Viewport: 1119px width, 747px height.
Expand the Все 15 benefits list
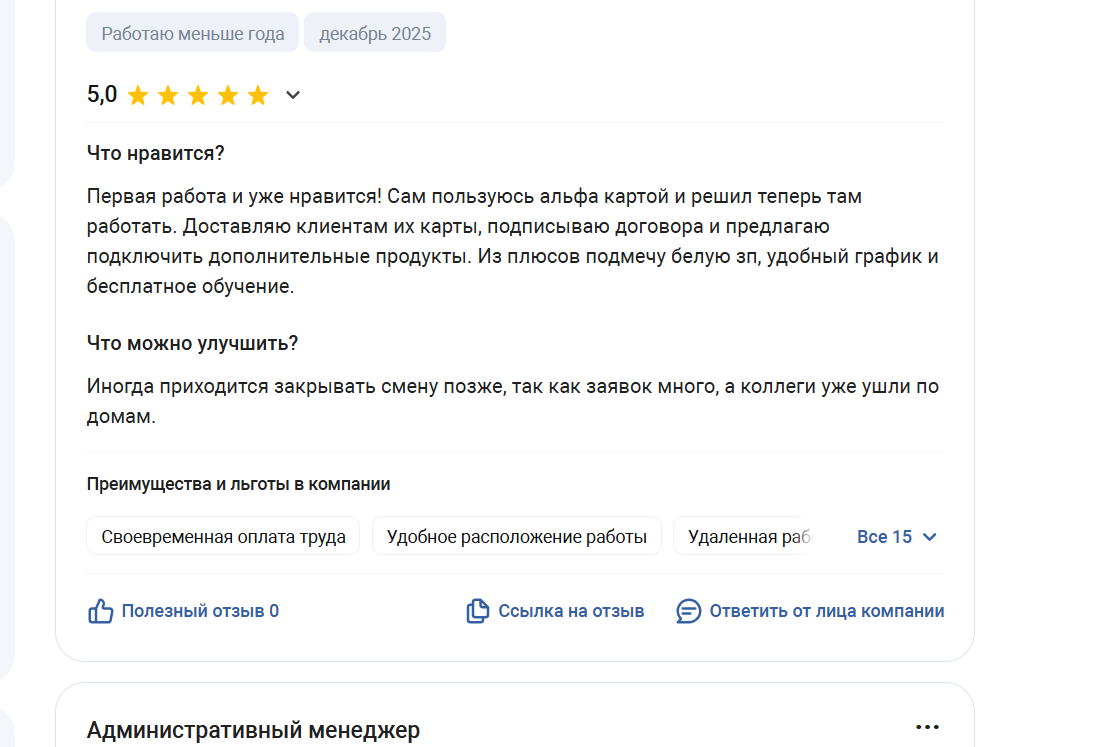[897, 537]
